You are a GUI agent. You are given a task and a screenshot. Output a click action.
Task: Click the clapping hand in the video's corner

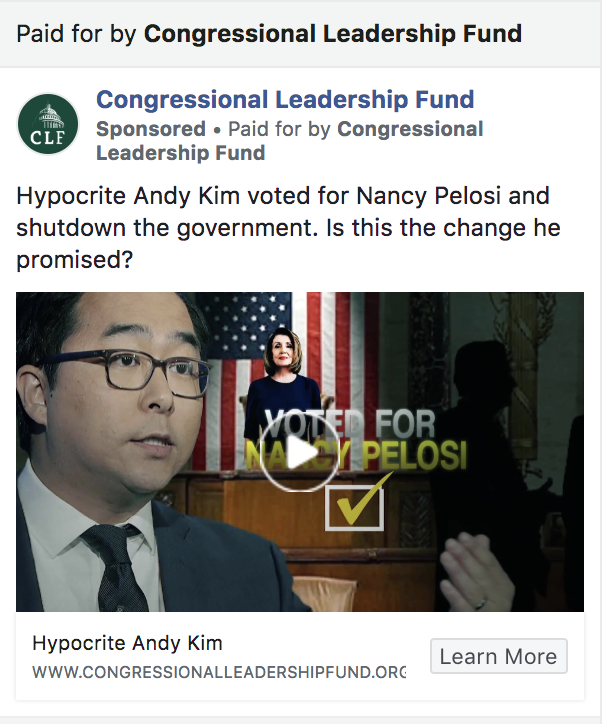click(x=478, y=575)
